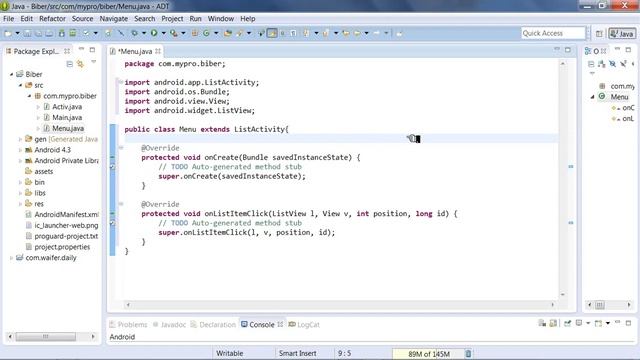Image resolution: width=640 pixels, height=360 pixels.
Task: Open the Refactor menu
Action: [52, 19]
